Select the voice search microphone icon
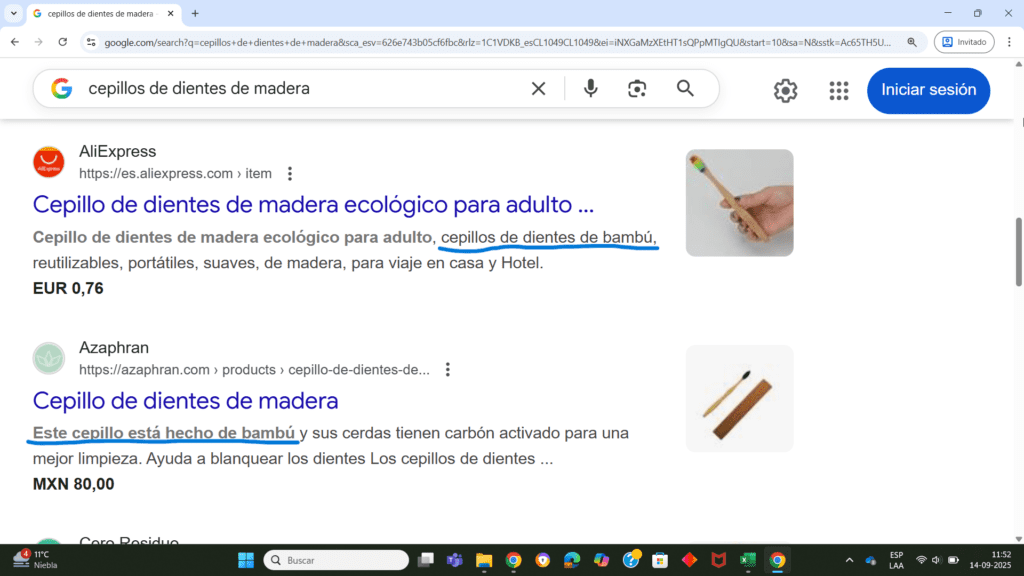This screenshot has height=576, width=1024. coord(590,89)
